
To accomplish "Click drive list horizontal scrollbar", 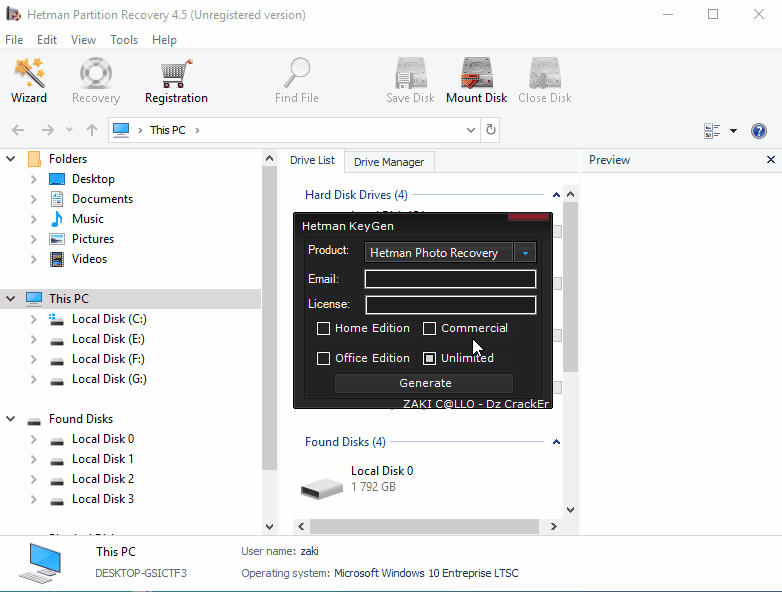I will 424,526.
